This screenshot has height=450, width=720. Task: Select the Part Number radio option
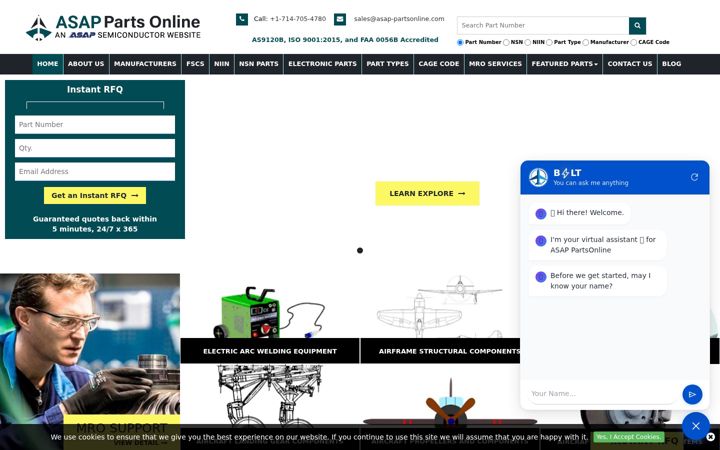[x=460, y=42]
